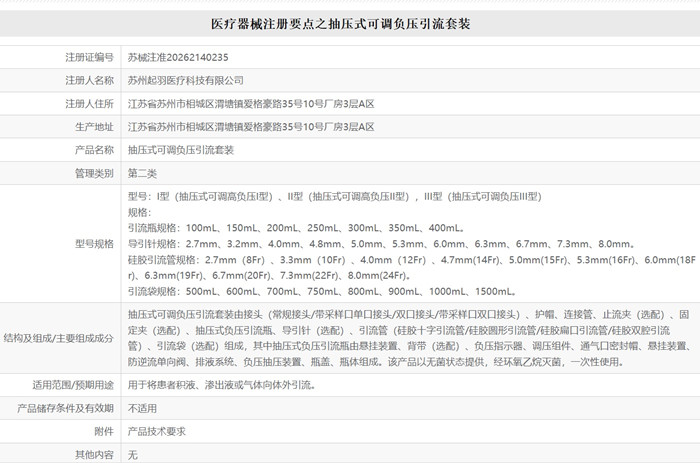The image size is (700, 463).
Task: Click the address in the 生产地址 row
Action: pyautogui.click(x=251, y=127)
